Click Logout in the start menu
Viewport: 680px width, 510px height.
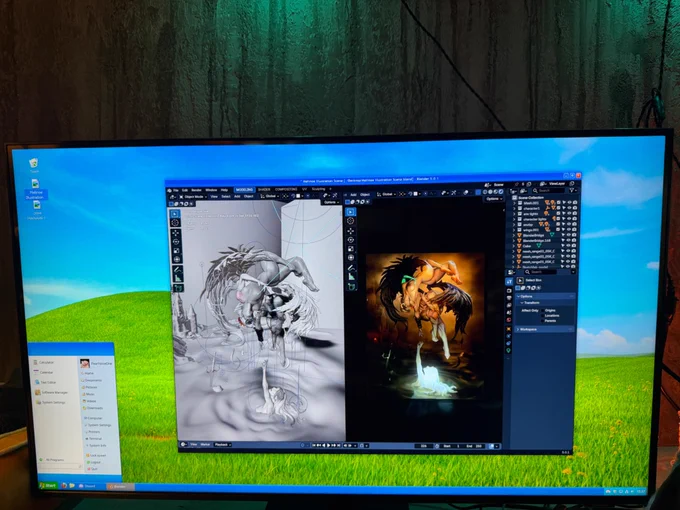[95, 462]
